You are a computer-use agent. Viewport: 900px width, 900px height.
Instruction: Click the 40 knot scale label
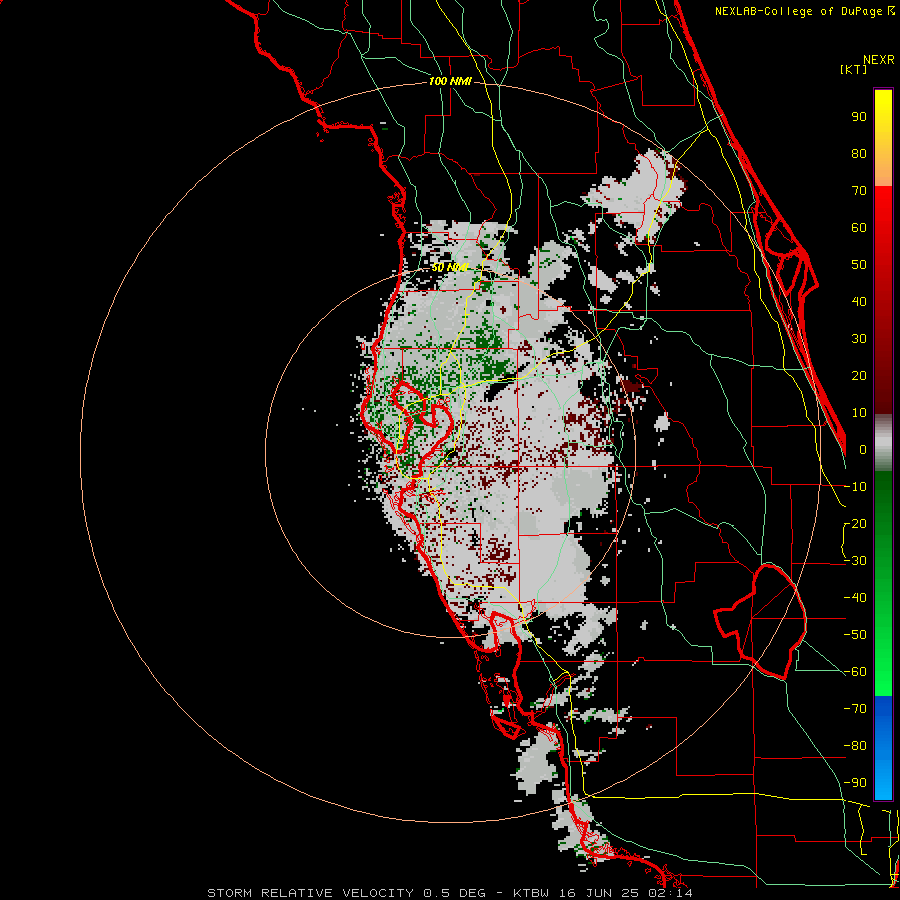859,301
